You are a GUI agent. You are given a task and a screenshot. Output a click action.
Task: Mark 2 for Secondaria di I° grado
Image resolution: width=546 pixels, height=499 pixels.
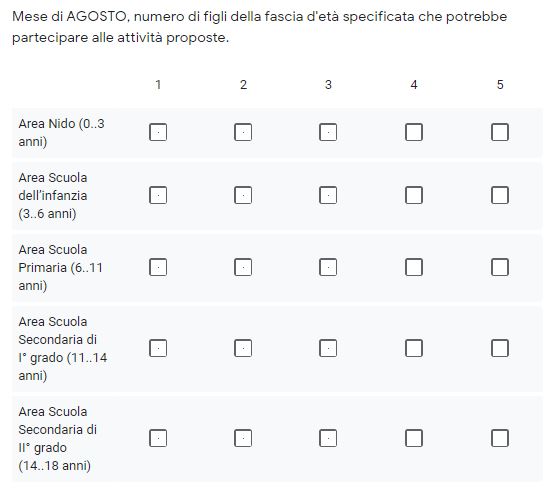pos(243,348)
